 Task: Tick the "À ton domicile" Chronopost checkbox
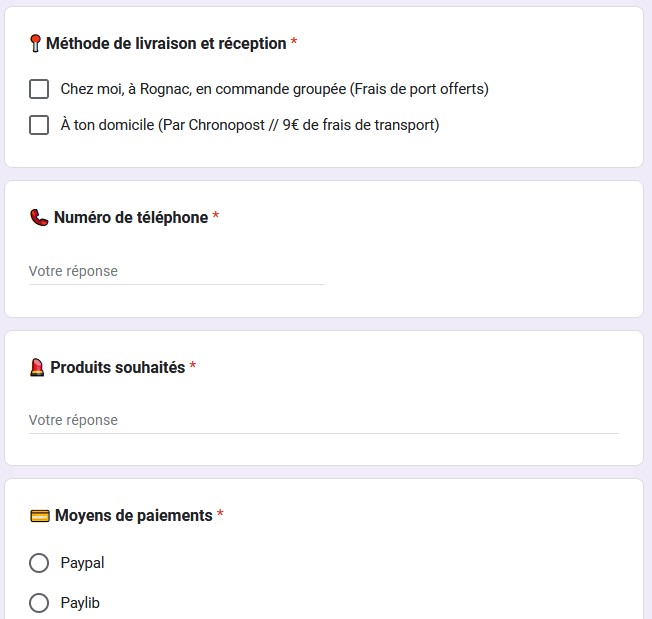[x=39, y=125]
